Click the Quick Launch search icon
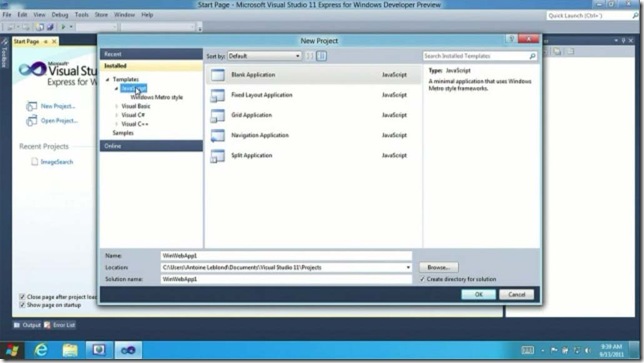The image size is (644, 363). [x=635, y=16]
